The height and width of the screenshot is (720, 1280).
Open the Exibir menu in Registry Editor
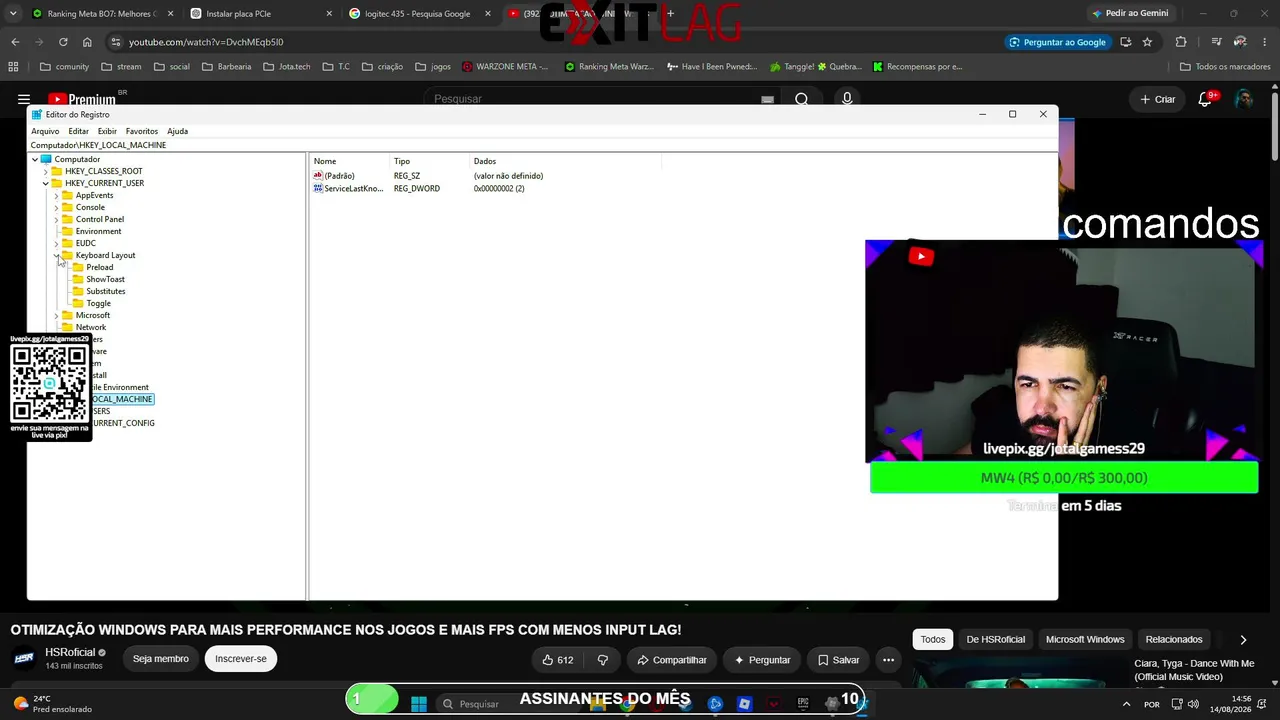(107, 131)
